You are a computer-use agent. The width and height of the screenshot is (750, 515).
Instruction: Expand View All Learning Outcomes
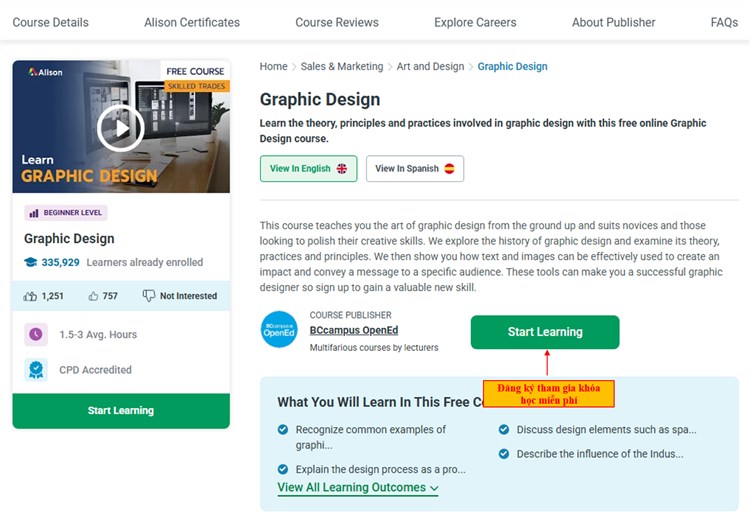357,488
